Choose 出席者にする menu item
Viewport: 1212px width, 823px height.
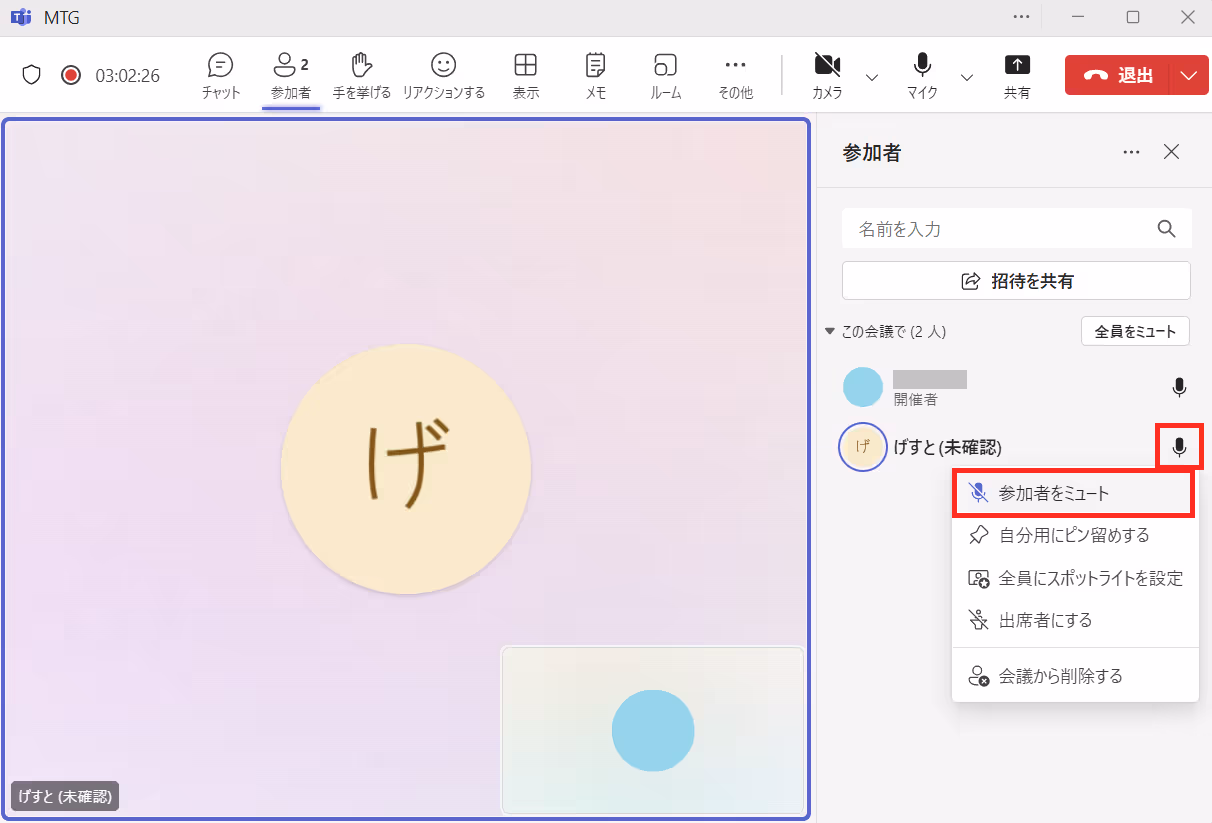tap(1075, 620)
